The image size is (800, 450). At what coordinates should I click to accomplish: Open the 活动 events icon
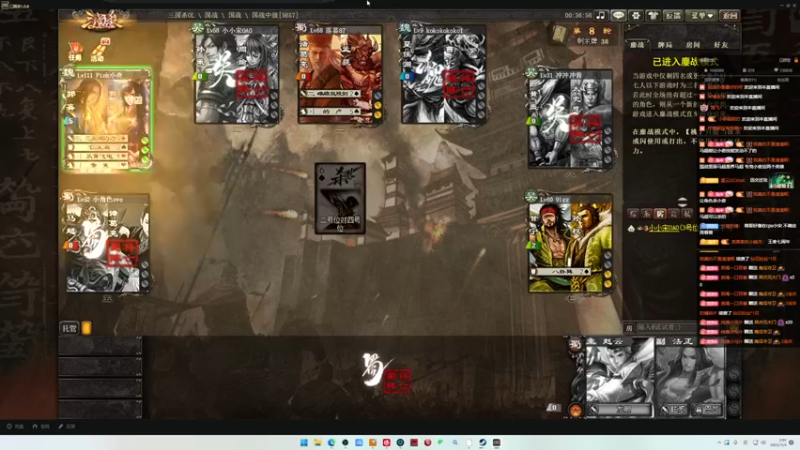pyautogui.click(x=100, y=50)
